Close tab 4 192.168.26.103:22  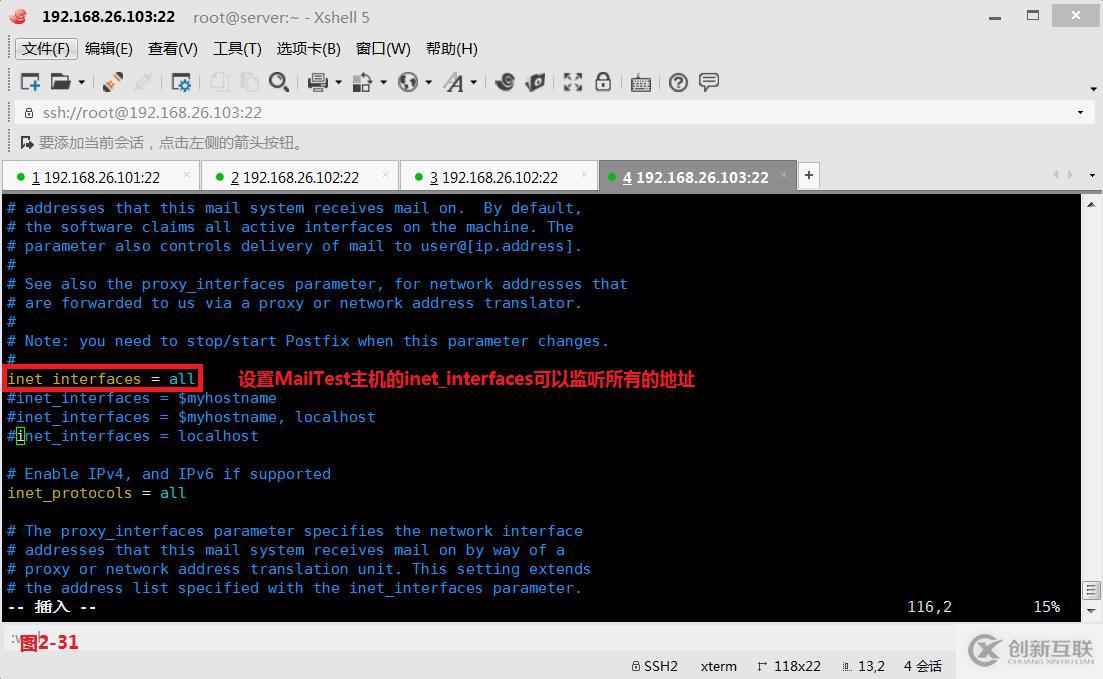tap(784, 175)
